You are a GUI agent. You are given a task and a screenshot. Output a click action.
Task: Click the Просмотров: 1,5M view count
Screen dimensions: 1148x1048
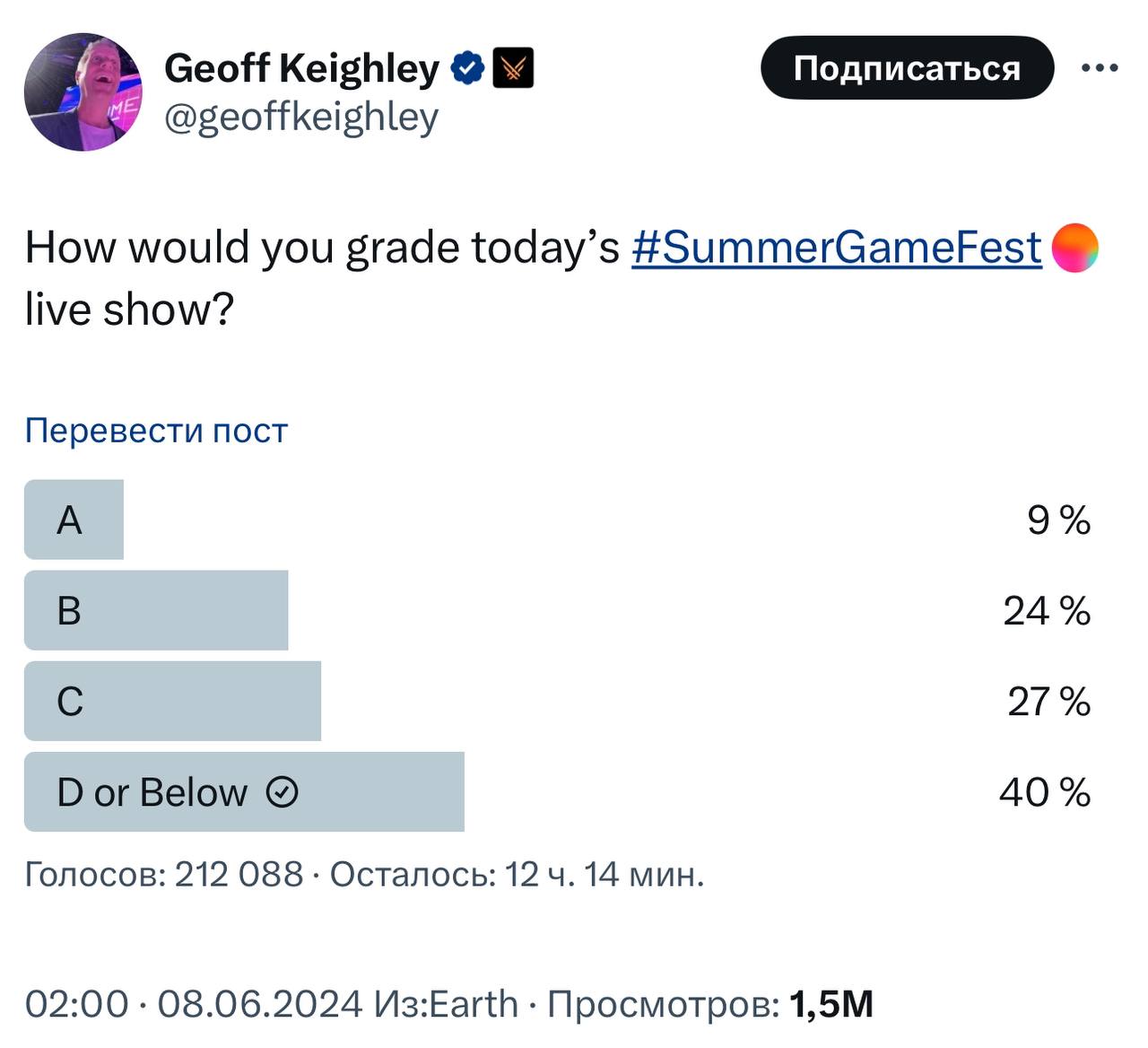point(709,1004)
